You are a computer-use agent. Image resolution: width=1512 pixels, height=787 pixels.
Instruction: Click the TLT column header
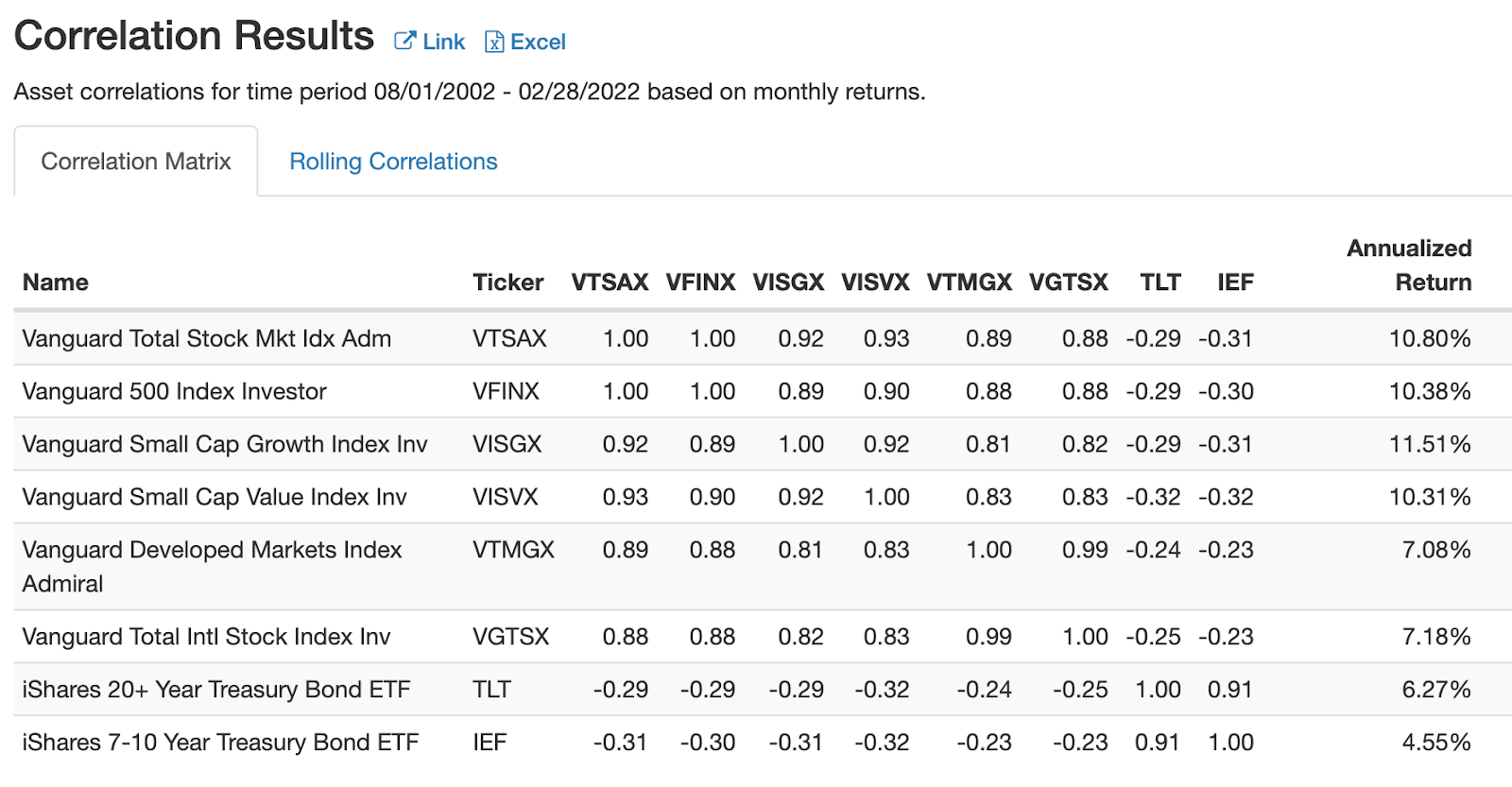(x=1160, y=282)
